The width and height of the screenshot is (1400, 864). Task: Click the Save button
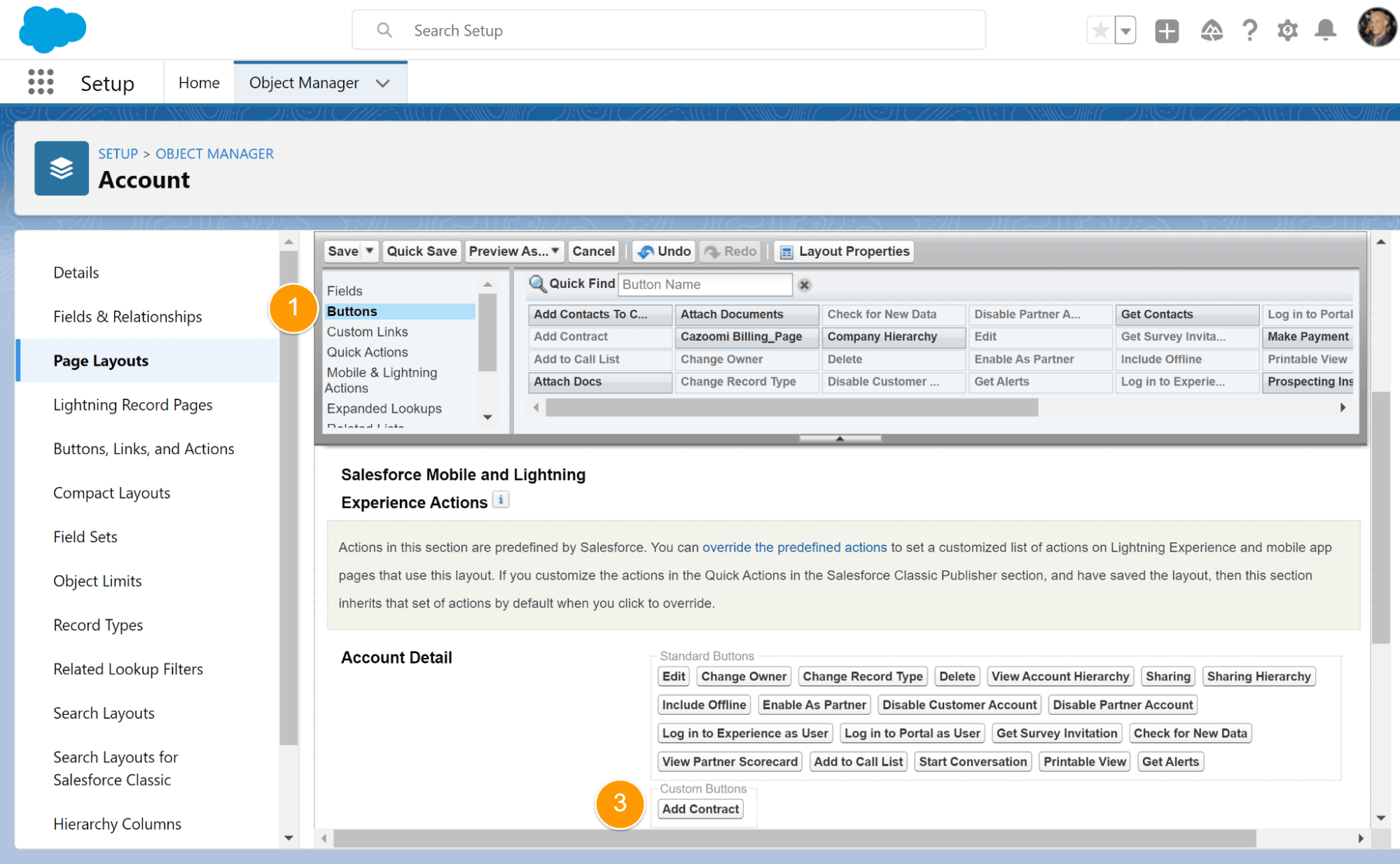click(343, 251)
